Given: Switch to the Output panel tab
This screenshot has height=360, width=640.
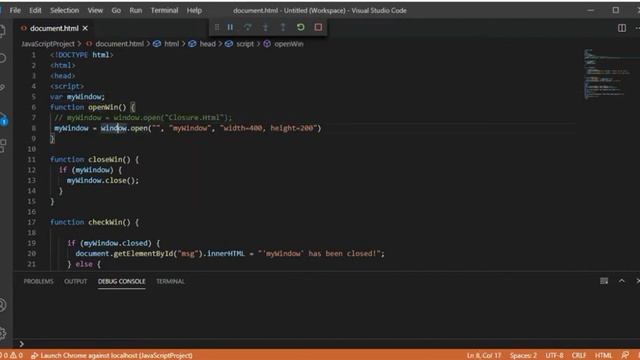Looking at the screenshot, I should coord(76,281).
